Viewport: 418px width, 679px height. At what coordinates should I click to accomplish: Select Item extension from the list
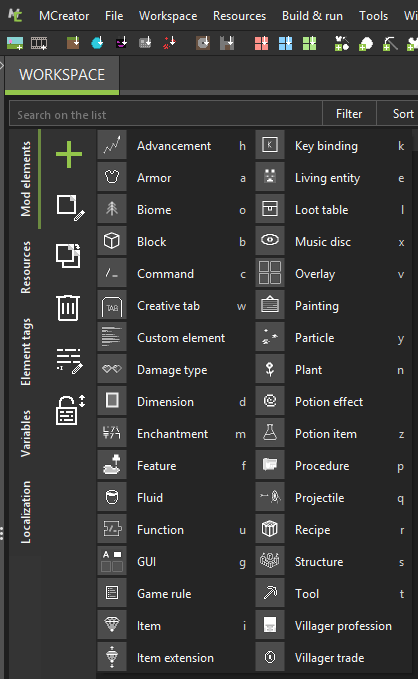pyautogui.click(x=173, y=658)
